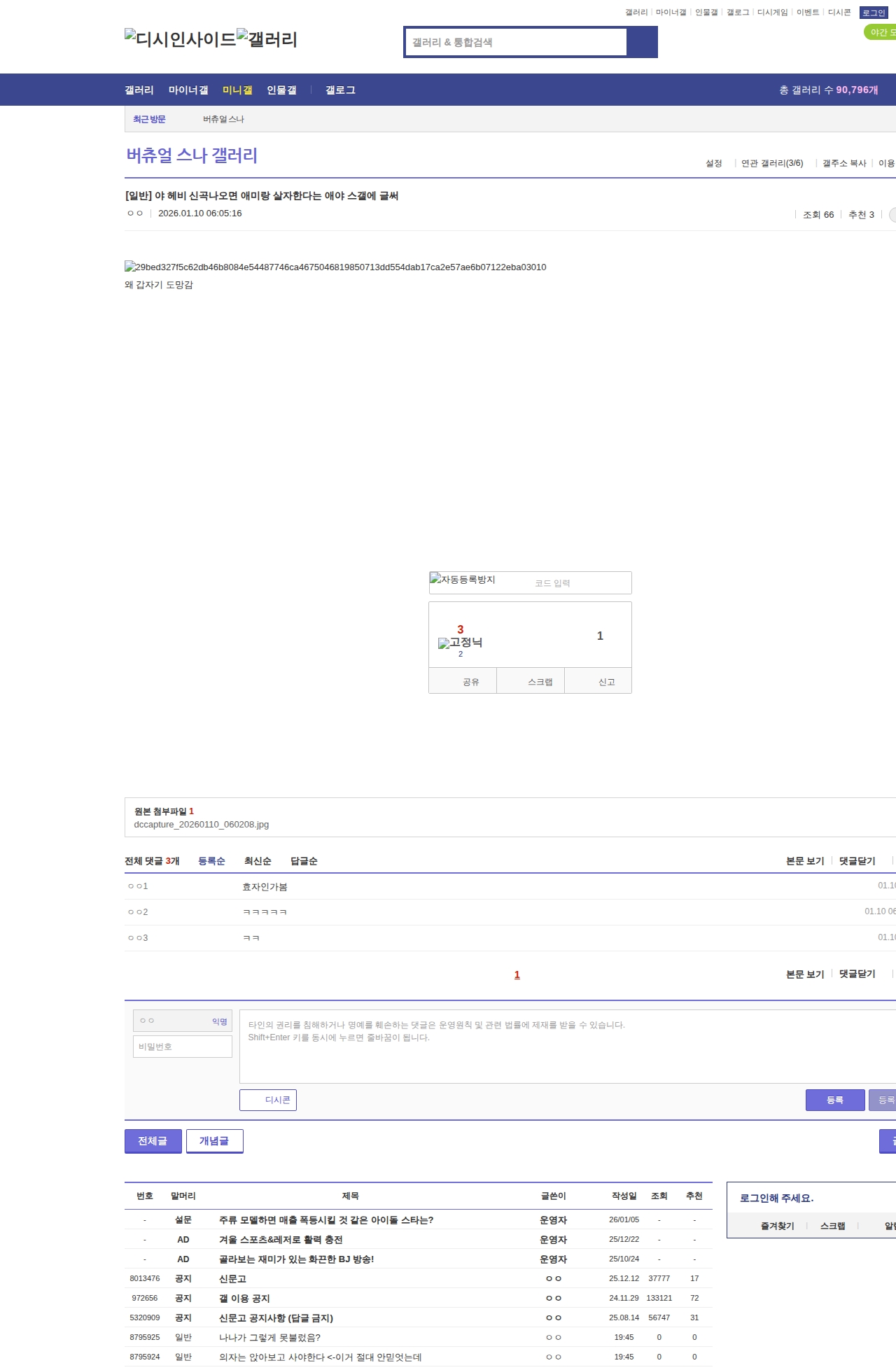Expand the 연관 갤러리(3/6) list

(771, 163)
